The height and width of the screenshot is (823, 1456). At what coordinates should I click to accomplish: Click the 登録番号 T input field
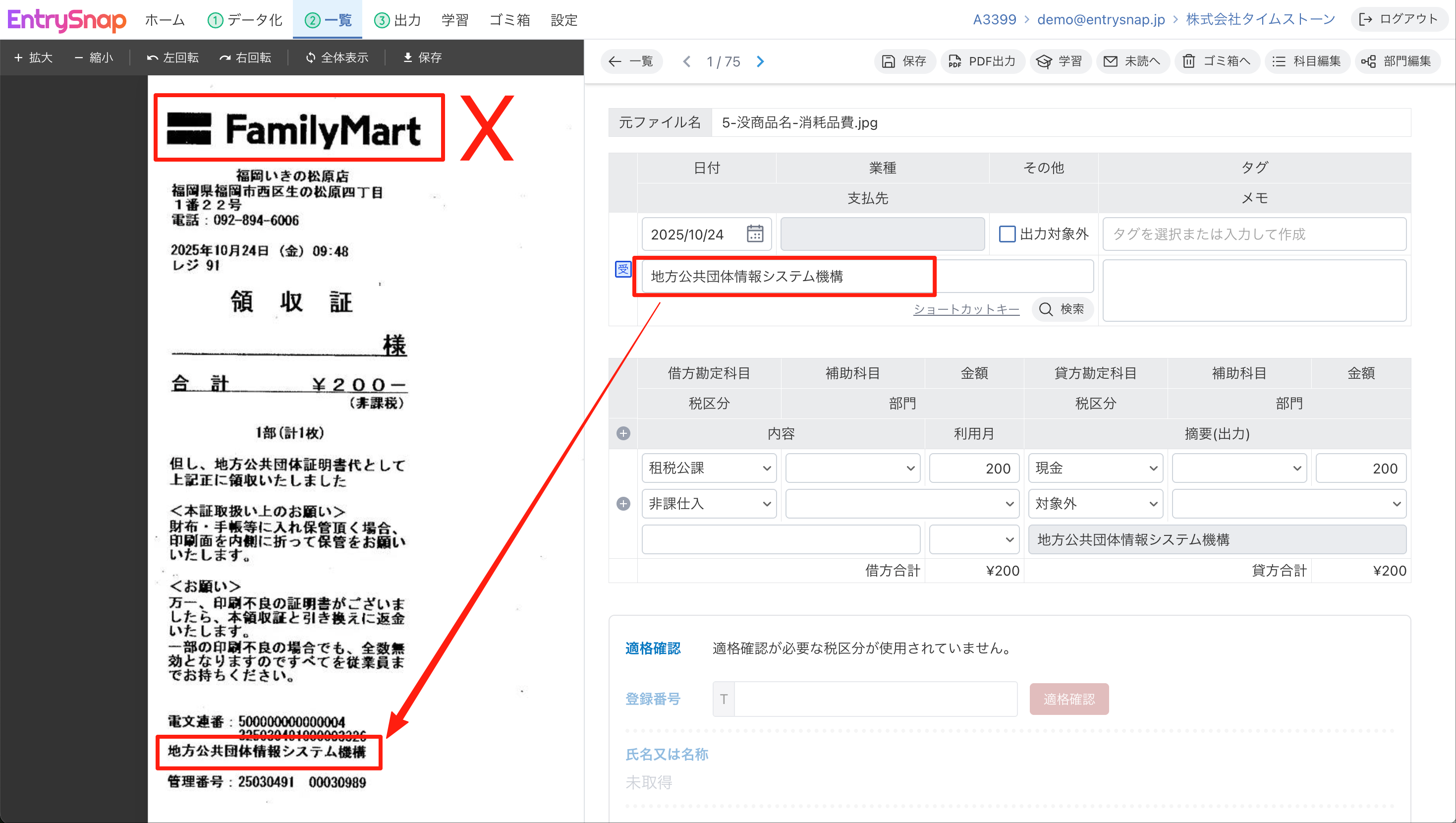pos(875,699)
